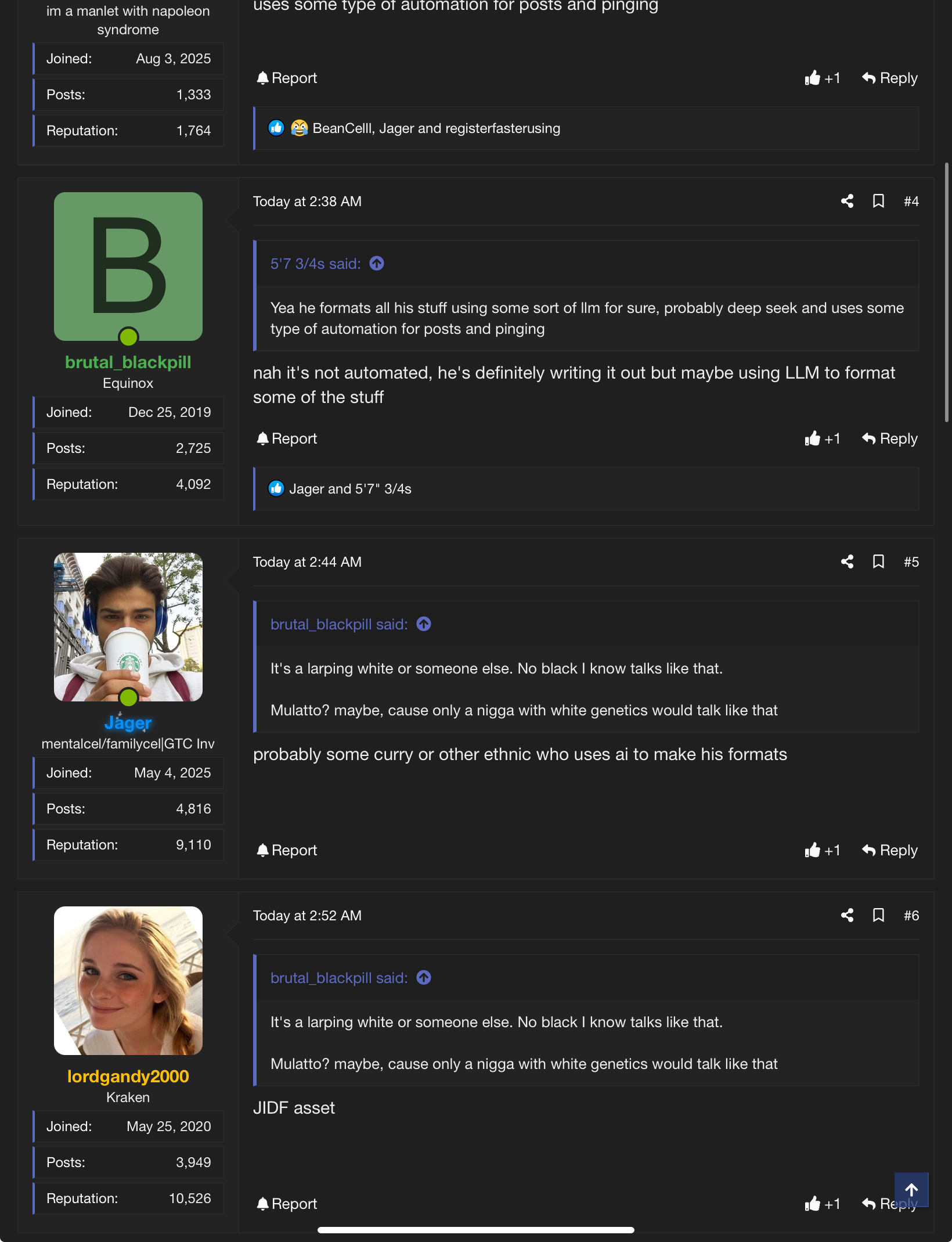Open post number #5 permalink

911,562
